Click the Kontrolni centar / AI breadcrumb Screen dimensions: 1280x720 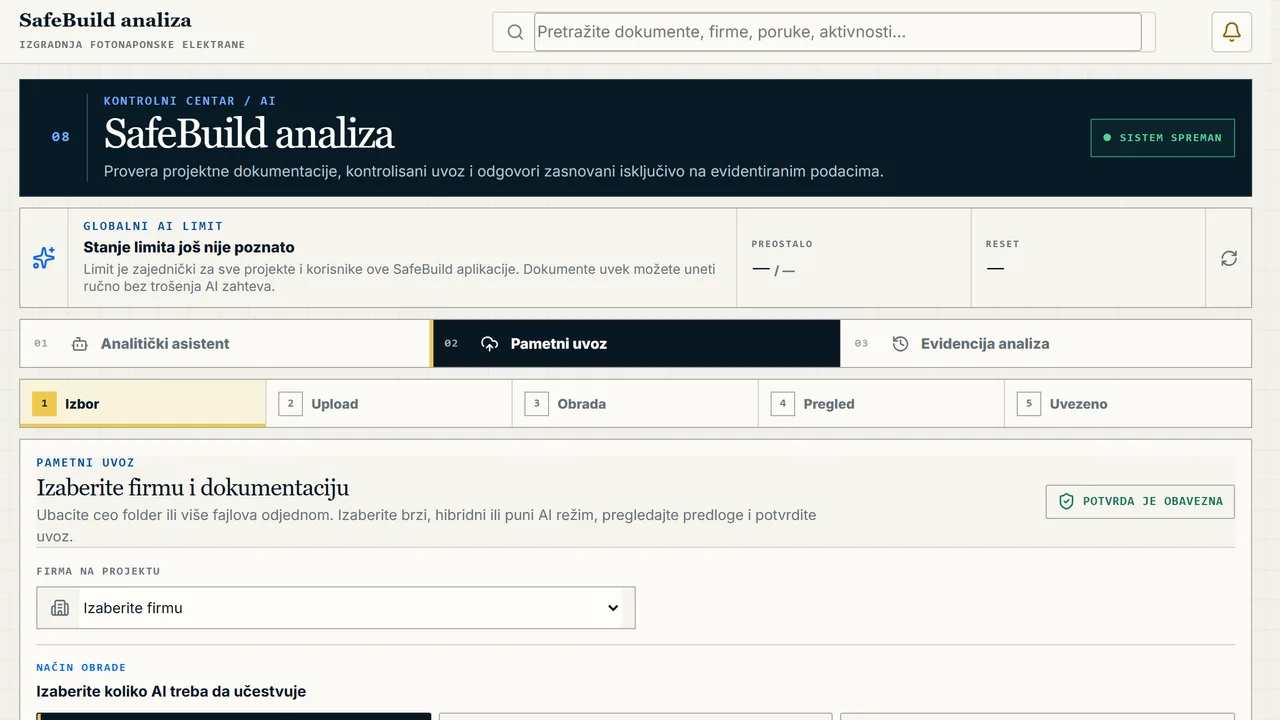(x=190, y=101)
